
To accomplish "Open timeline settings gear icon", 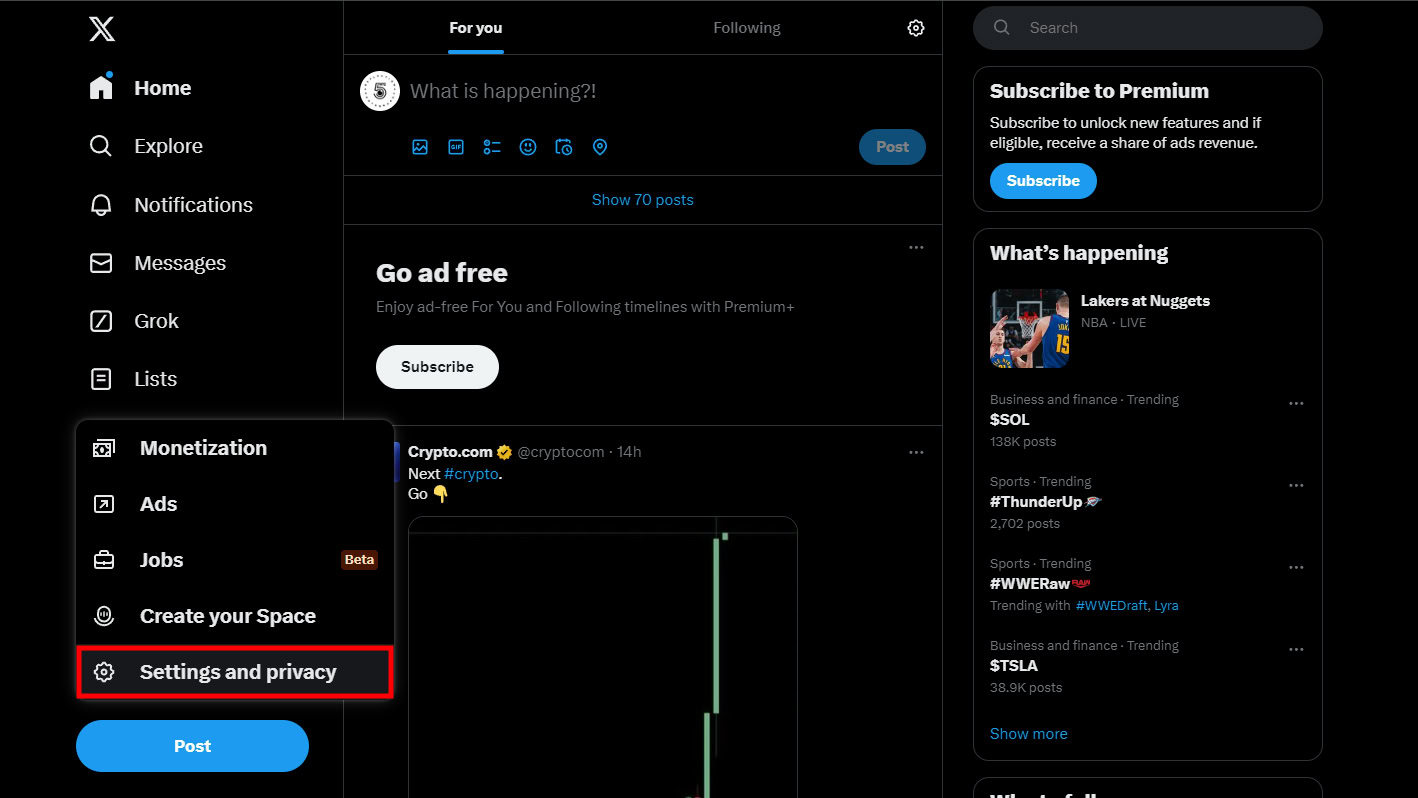I will point(915,28).
